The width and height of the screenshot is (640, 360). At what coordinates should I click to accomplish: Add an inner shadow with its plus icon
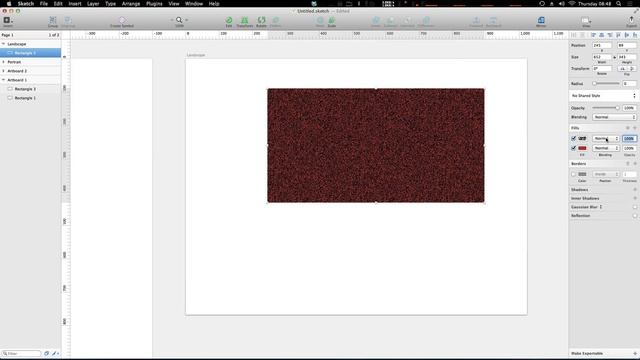point(635,198)
